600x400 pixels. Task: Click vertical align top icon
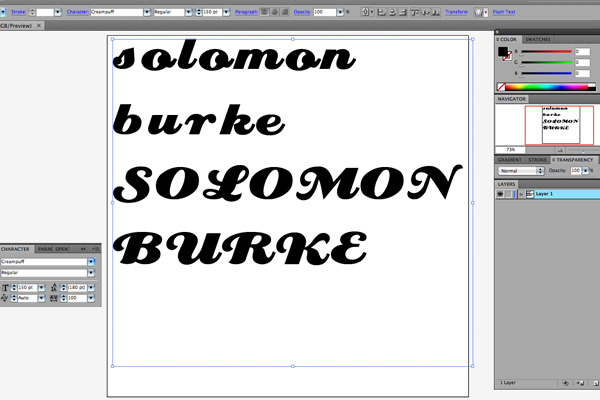415,13
